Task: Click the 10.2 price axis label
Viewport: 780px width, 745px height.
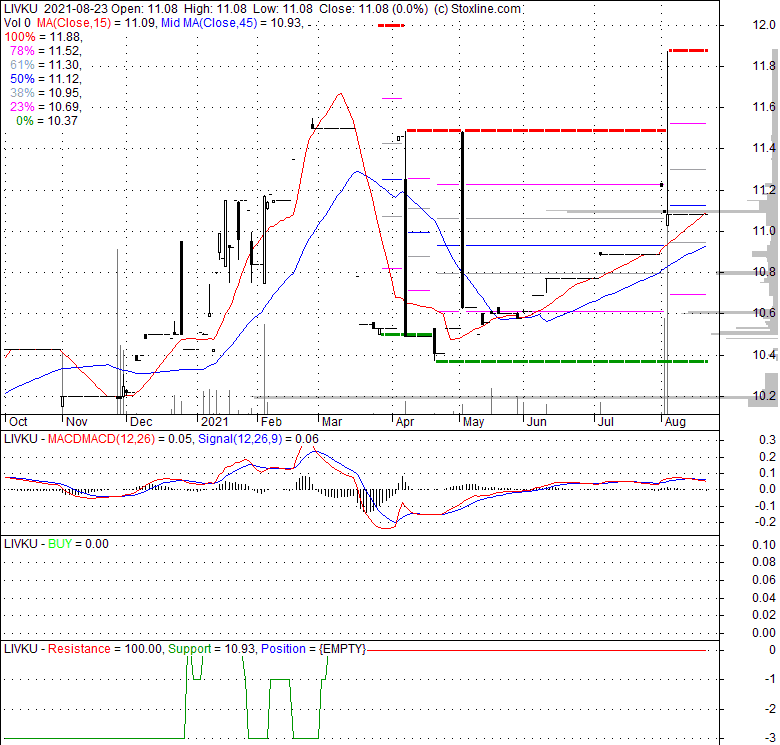Action: [x=764, y=396]
